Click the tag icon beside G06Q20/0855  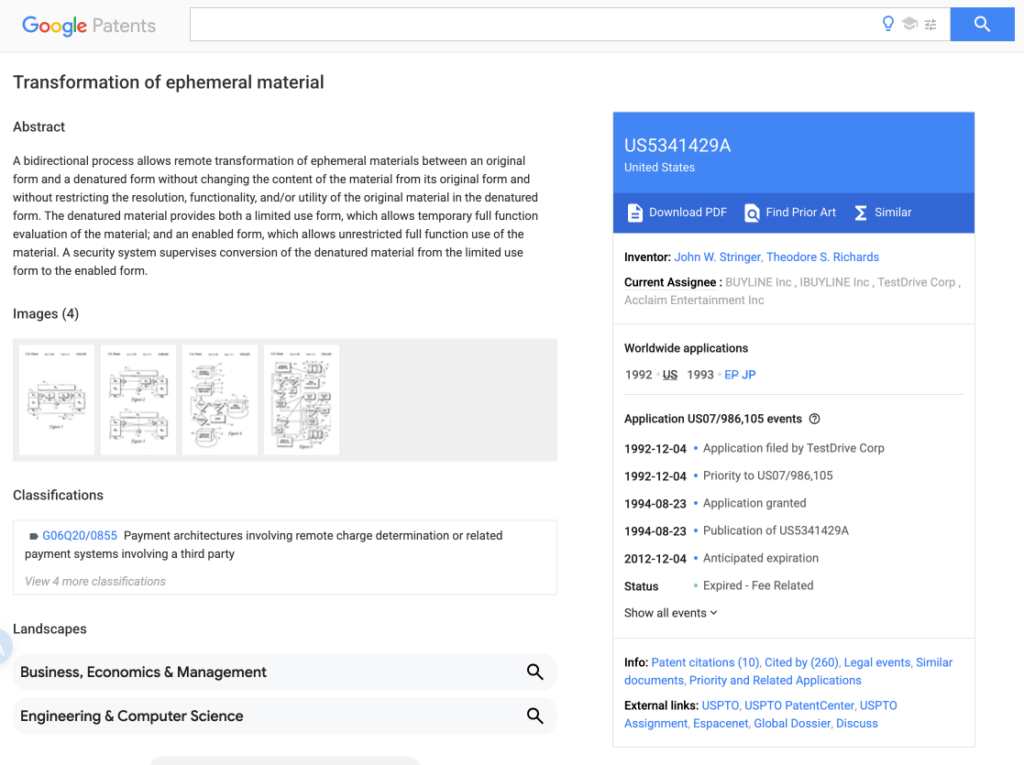(x=33, y=536)
